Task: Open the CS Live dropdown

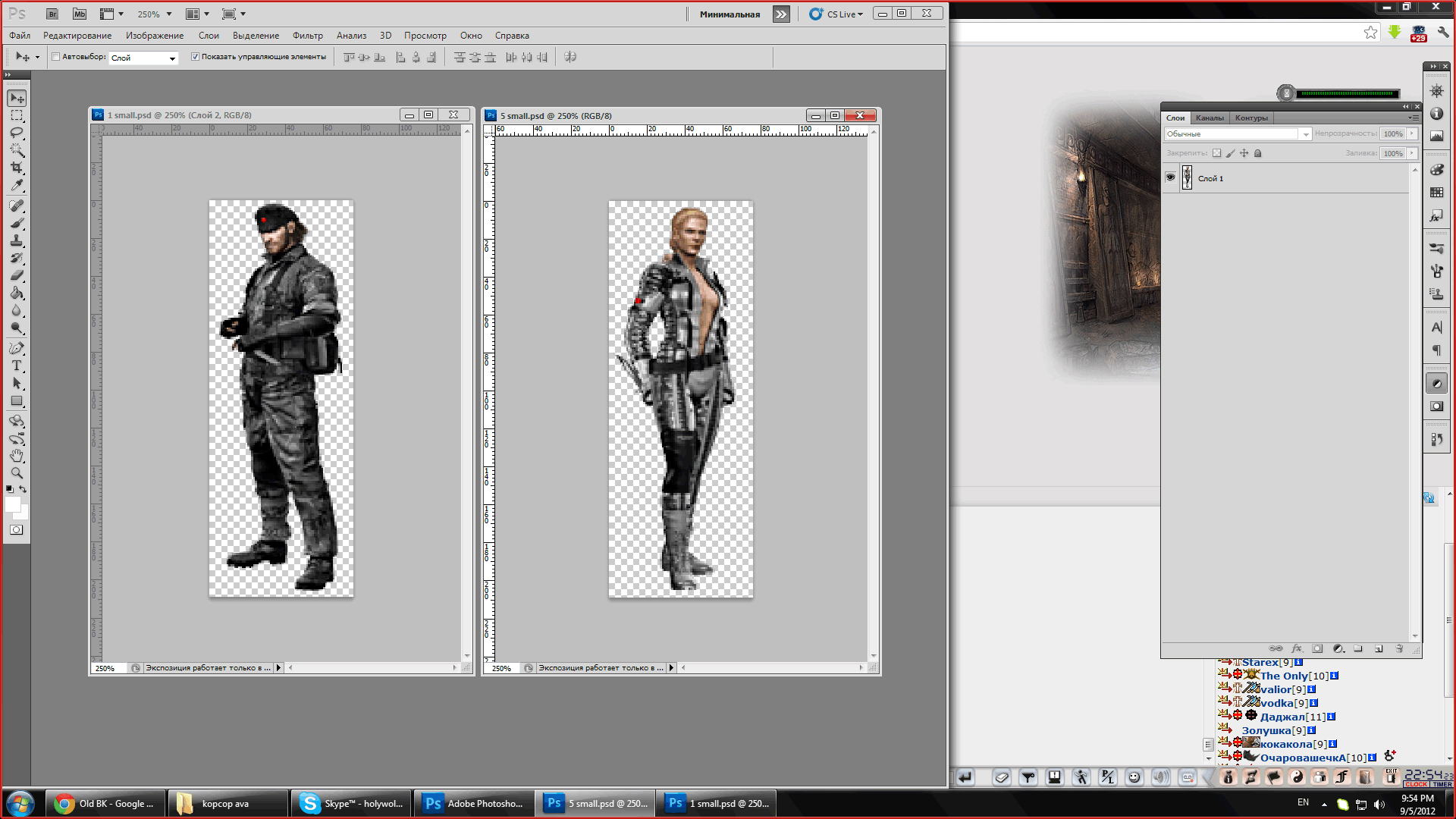Action: pos(836,14)
